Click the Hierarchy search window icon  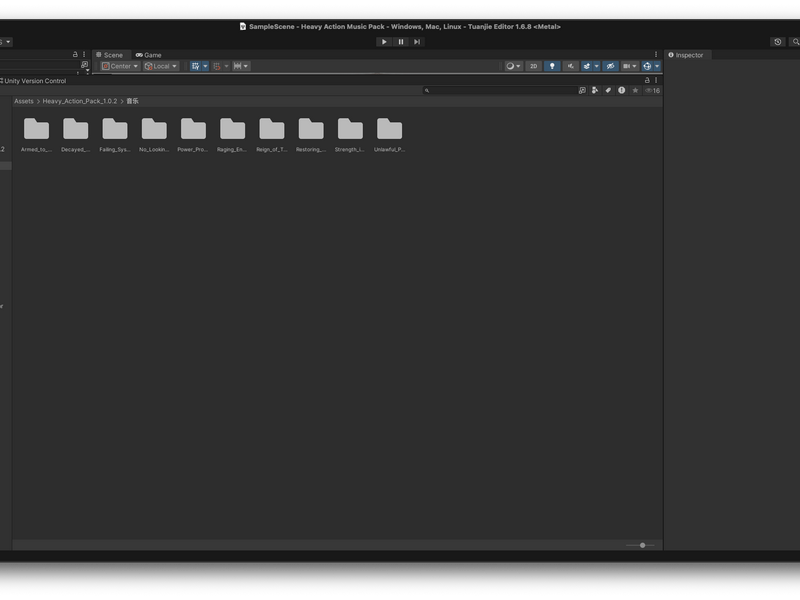click(x=84, y=65)
